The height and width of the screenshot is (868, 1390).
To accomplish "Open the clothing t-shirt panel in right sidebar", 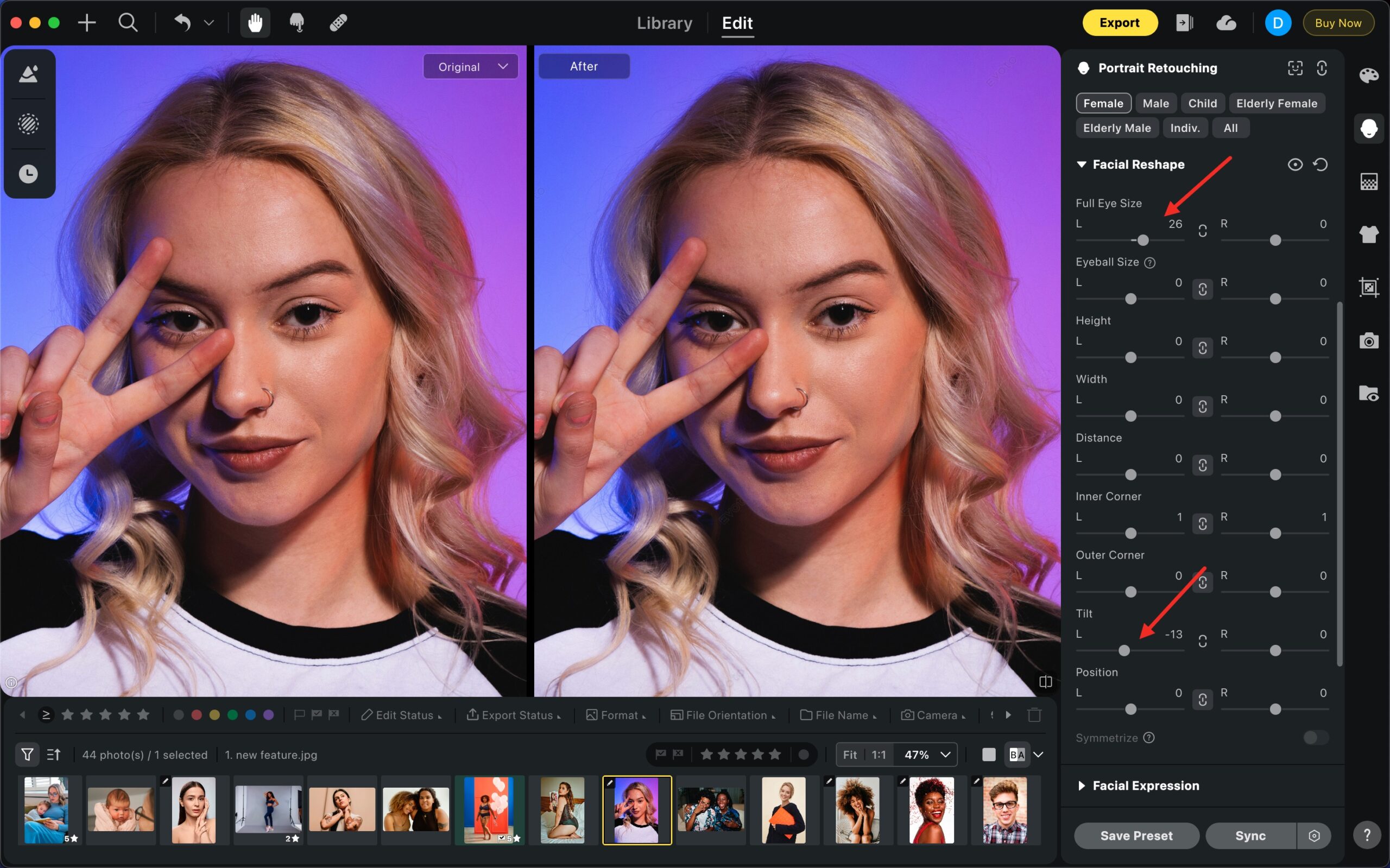I will [1369, 234].
